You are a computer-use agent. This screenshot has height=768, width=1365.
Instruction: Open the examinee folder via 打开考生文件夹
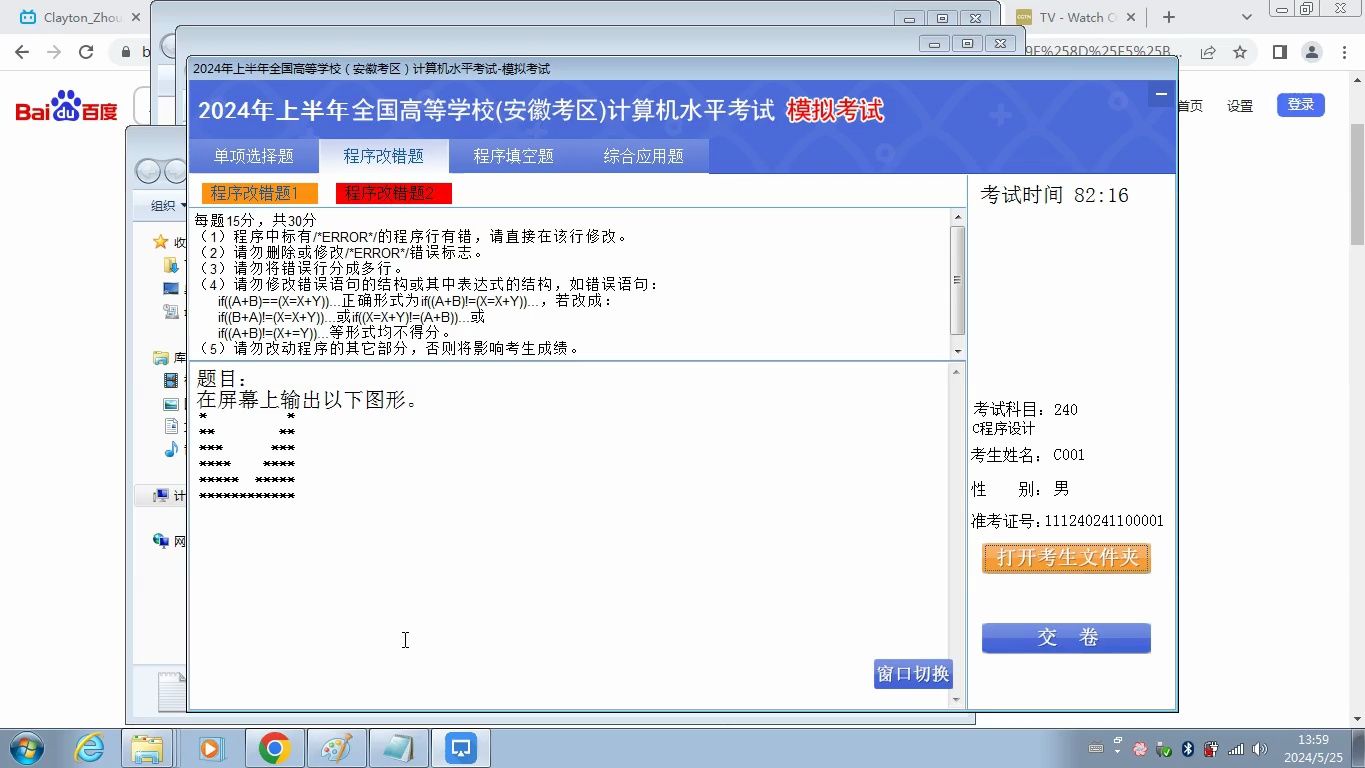(1066, 558)
